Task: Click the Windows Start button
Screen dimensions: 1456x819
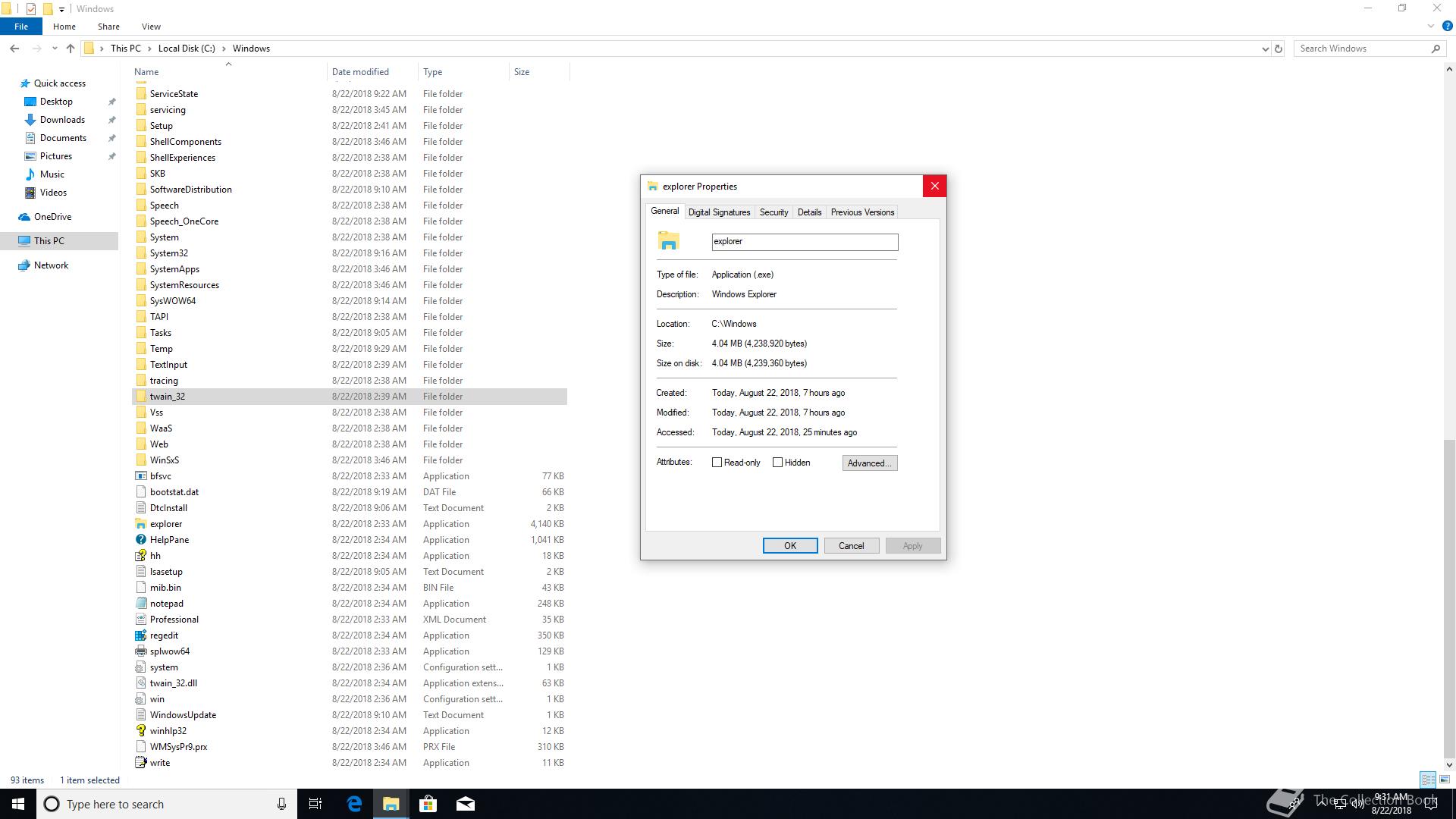Action: pyautogui.click(x=18, y=804)
